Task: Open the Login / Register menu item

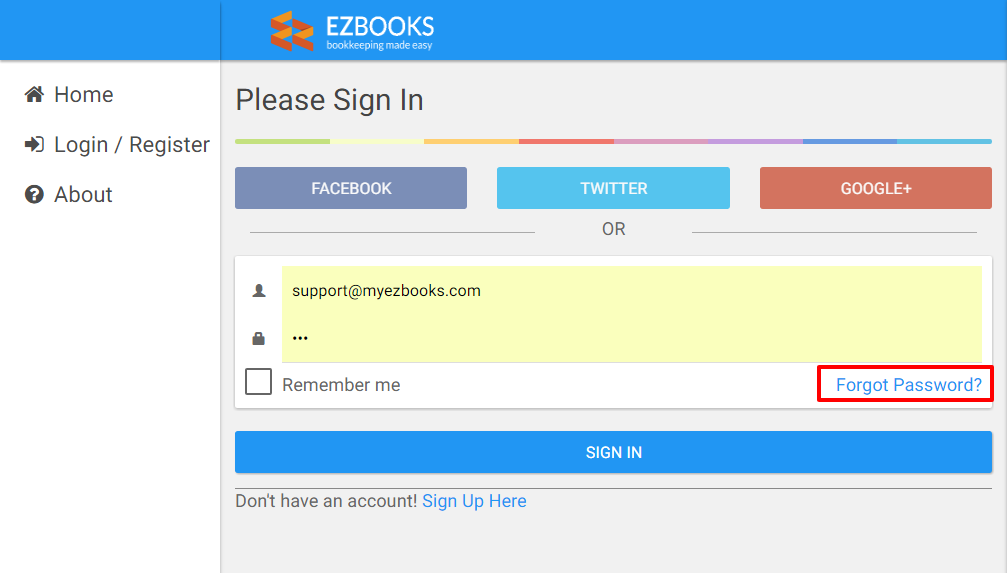Action: tap(131, 145)
